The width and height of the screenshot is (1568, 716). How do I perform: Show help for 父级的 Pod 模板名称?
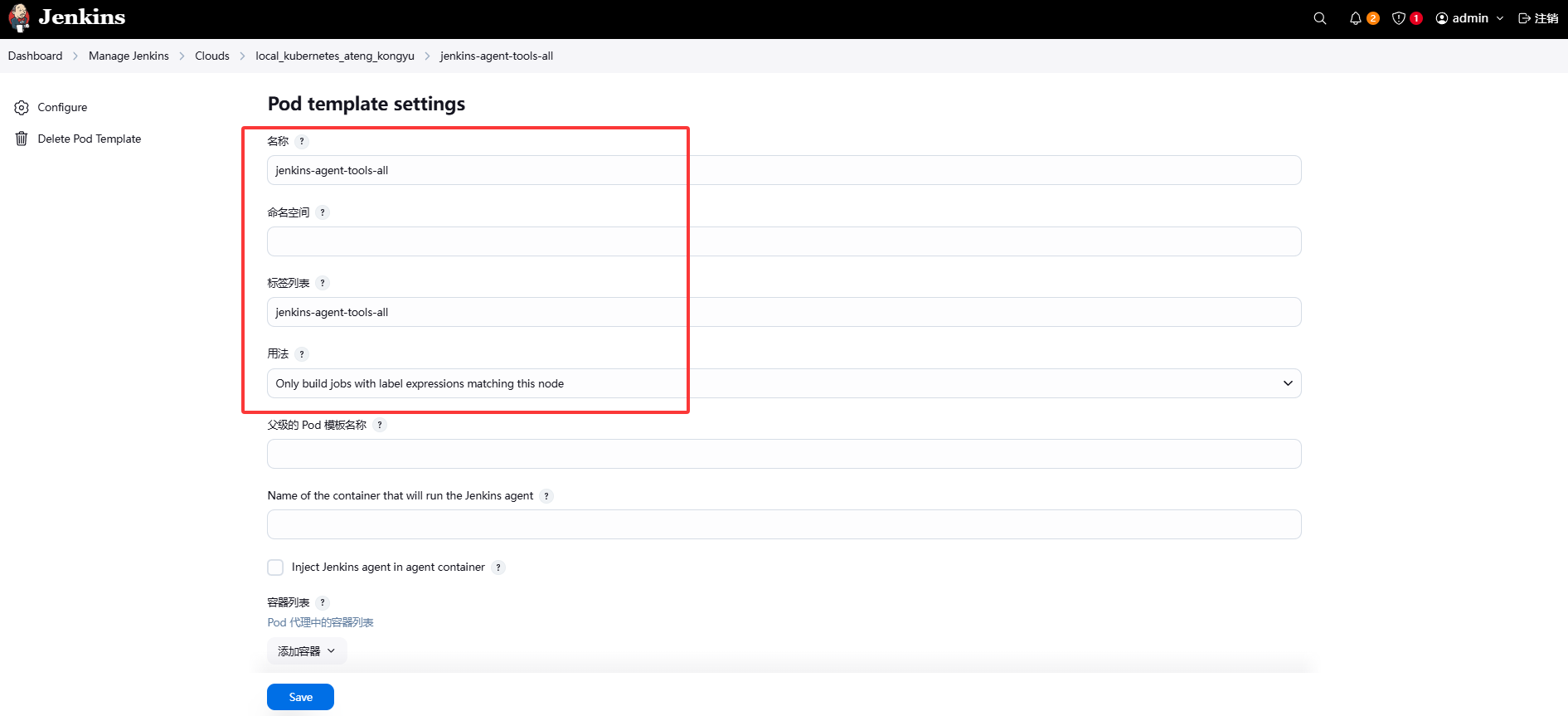(380, 425)
